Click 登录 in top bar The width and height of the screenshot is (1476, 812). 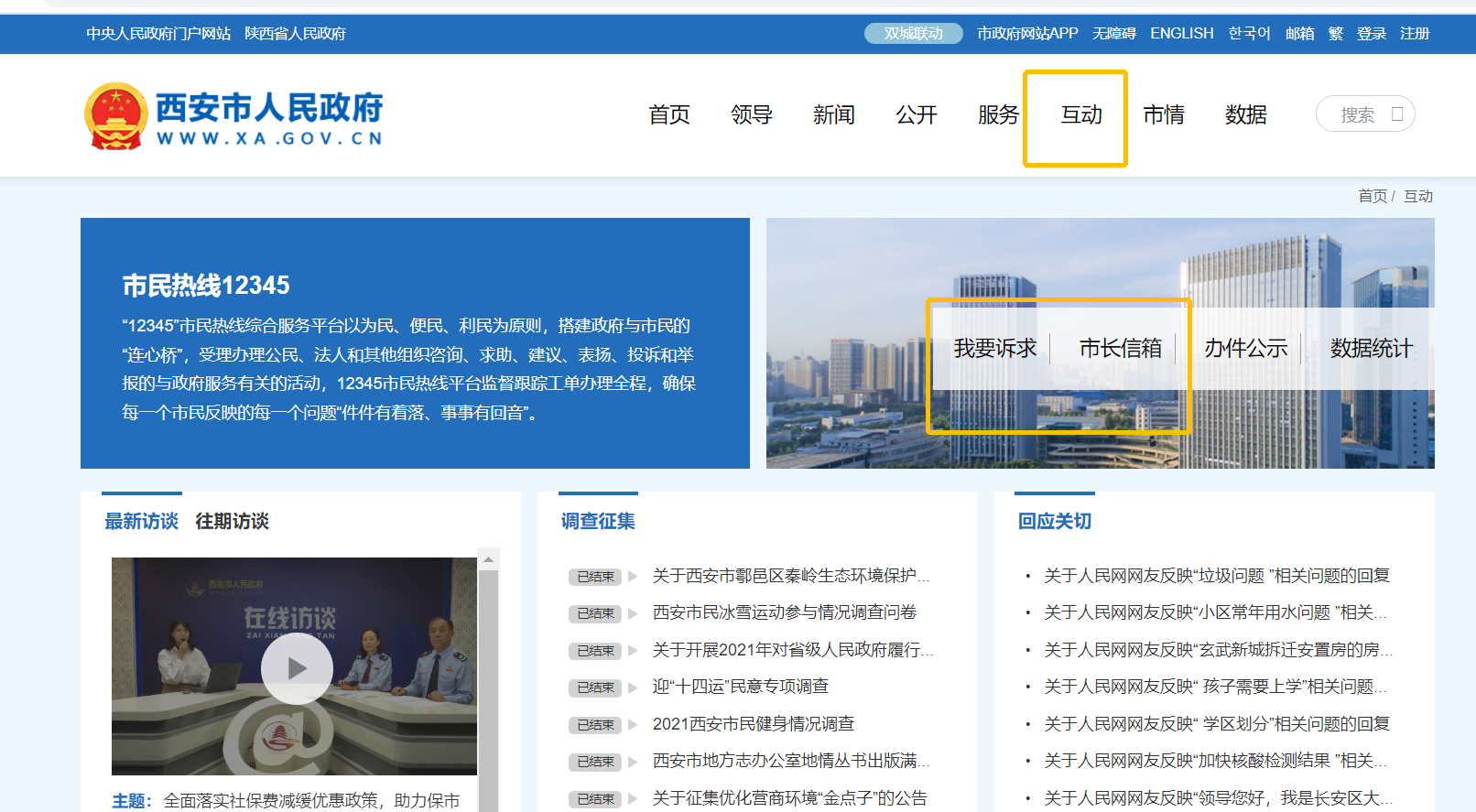[1372, 34]
